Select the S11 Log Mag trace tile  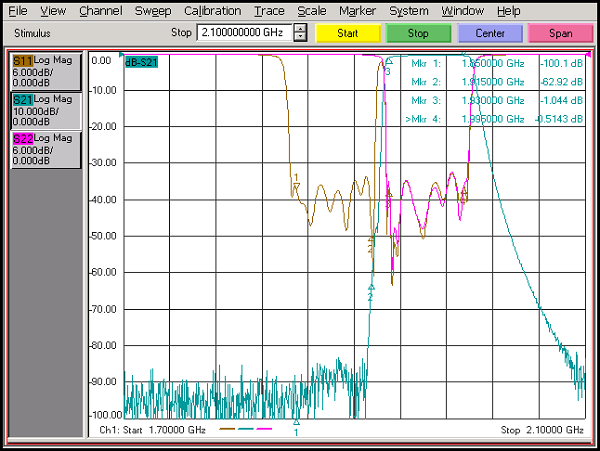[45, 72]
